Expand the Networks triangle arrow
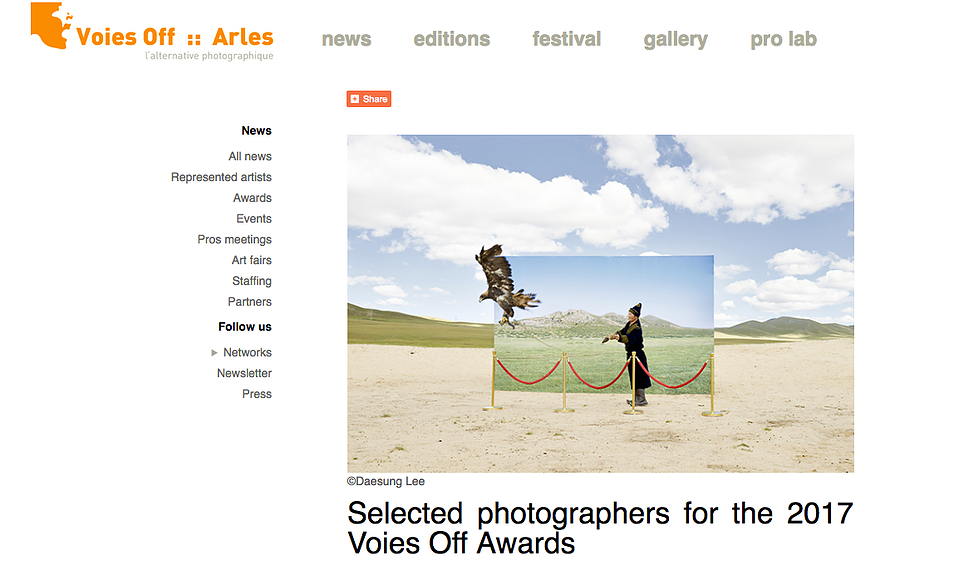This screenshot has height=565, width=959. [x=214, y=353]
